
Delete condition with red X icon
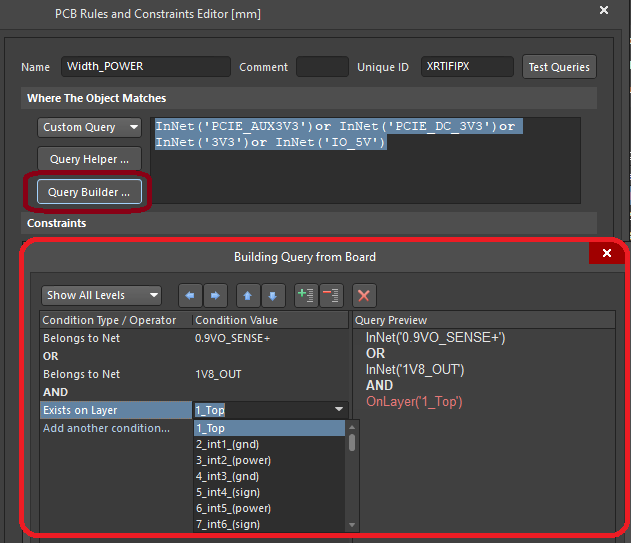pyautogui.click(x=364, y=295)
